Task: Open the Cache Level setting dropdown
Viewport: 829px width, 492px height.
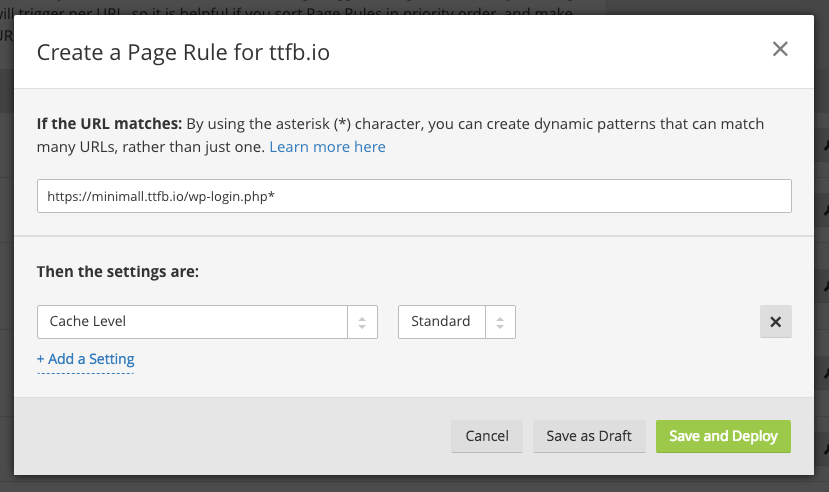Action: point(207,322)
